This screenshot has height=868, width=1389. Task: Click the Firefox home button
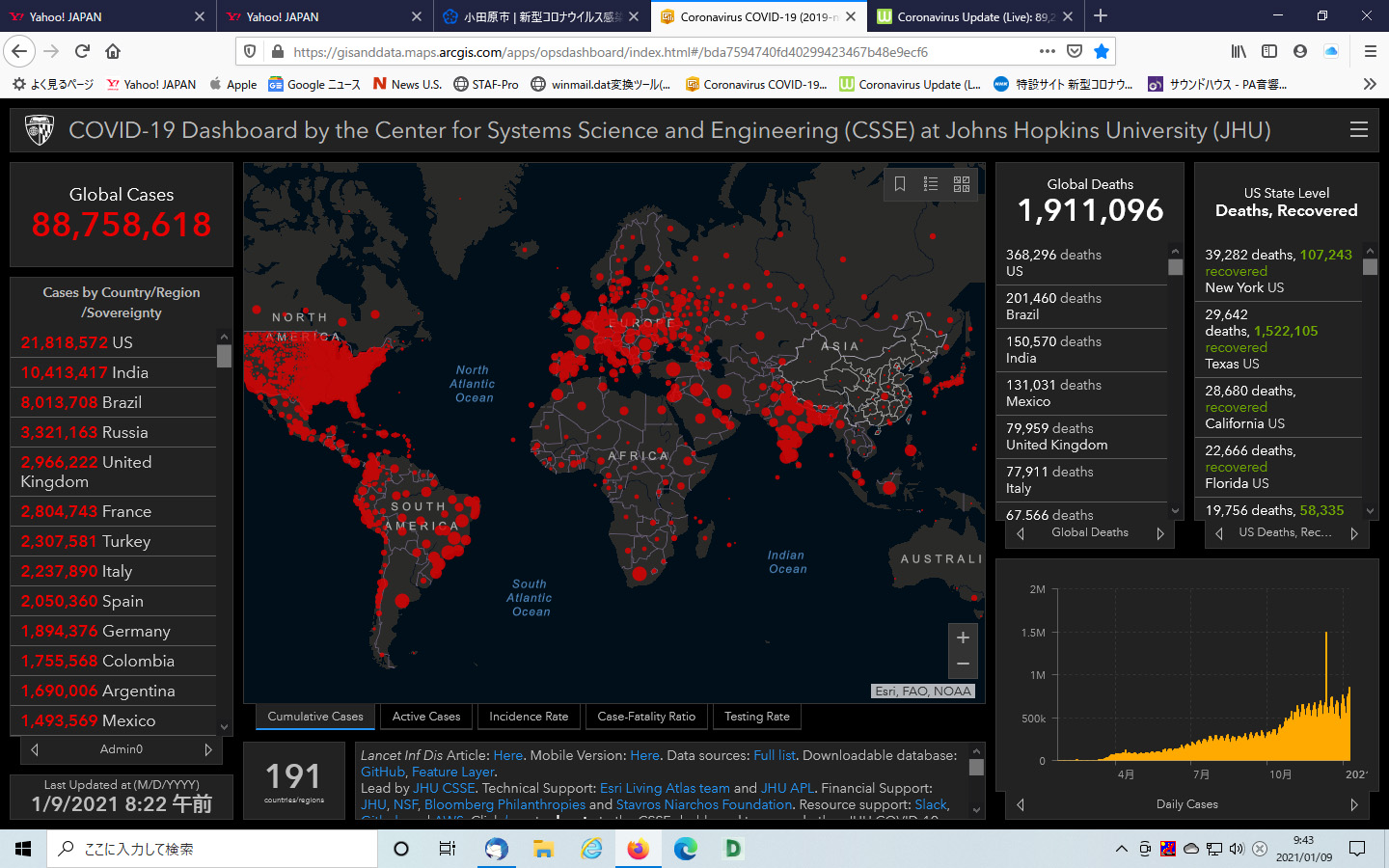(x=113, y=51)
